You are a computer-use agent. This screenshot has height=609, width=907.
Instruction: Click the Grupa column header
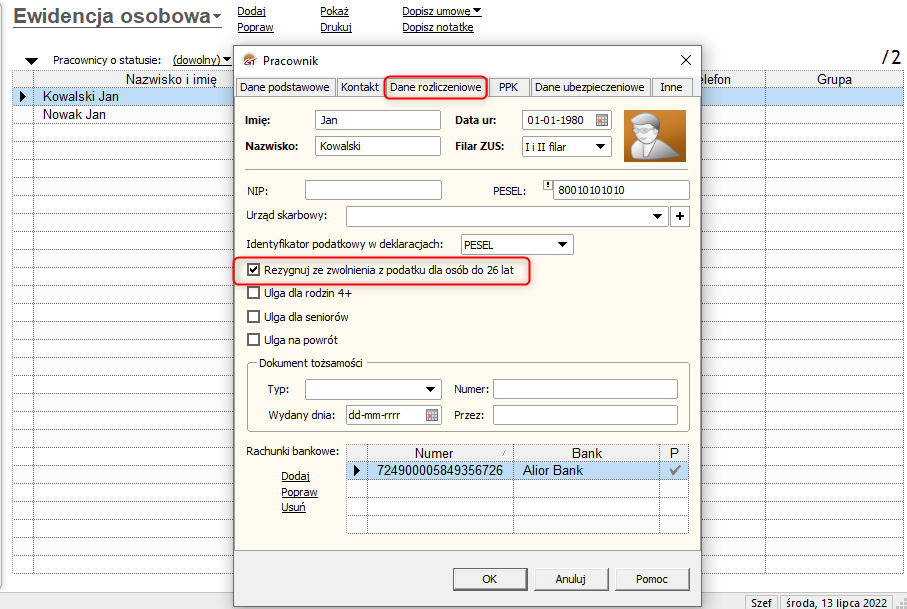[834, 79]
